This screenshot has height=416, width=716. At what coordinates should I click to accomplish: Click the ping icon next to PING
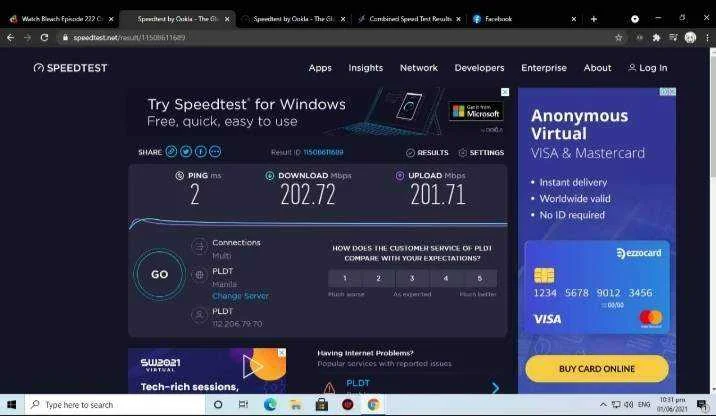coord(179,175)
